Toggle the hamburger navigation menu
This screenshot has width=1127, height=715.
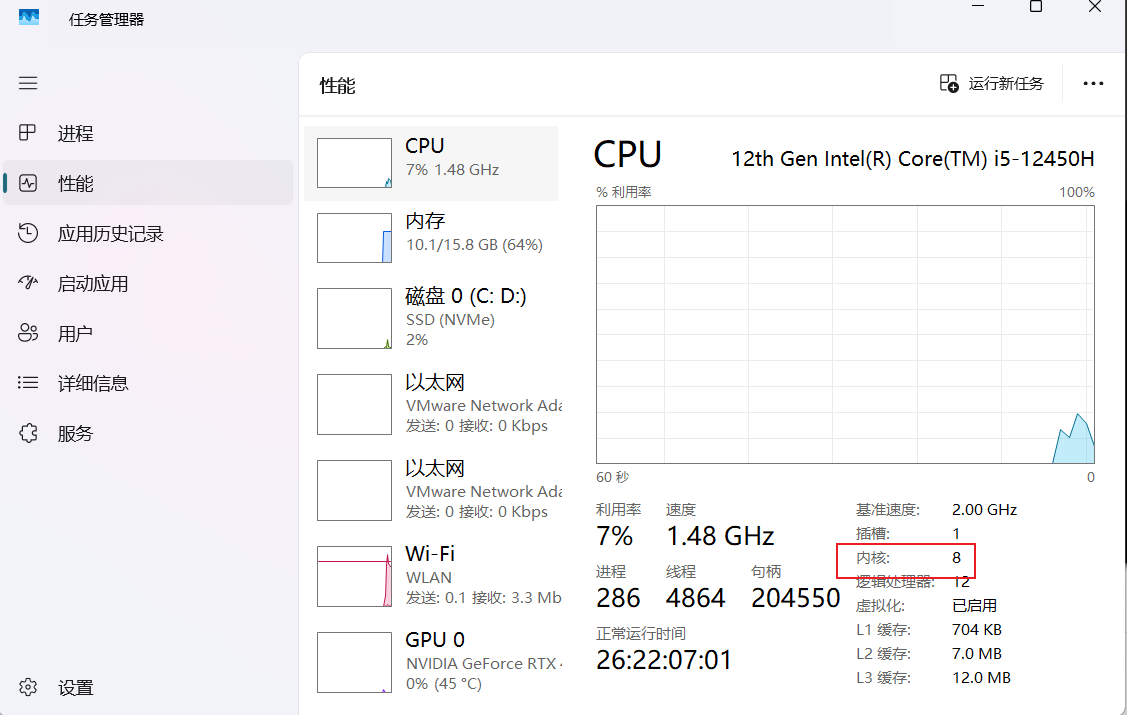coord(28,83)
